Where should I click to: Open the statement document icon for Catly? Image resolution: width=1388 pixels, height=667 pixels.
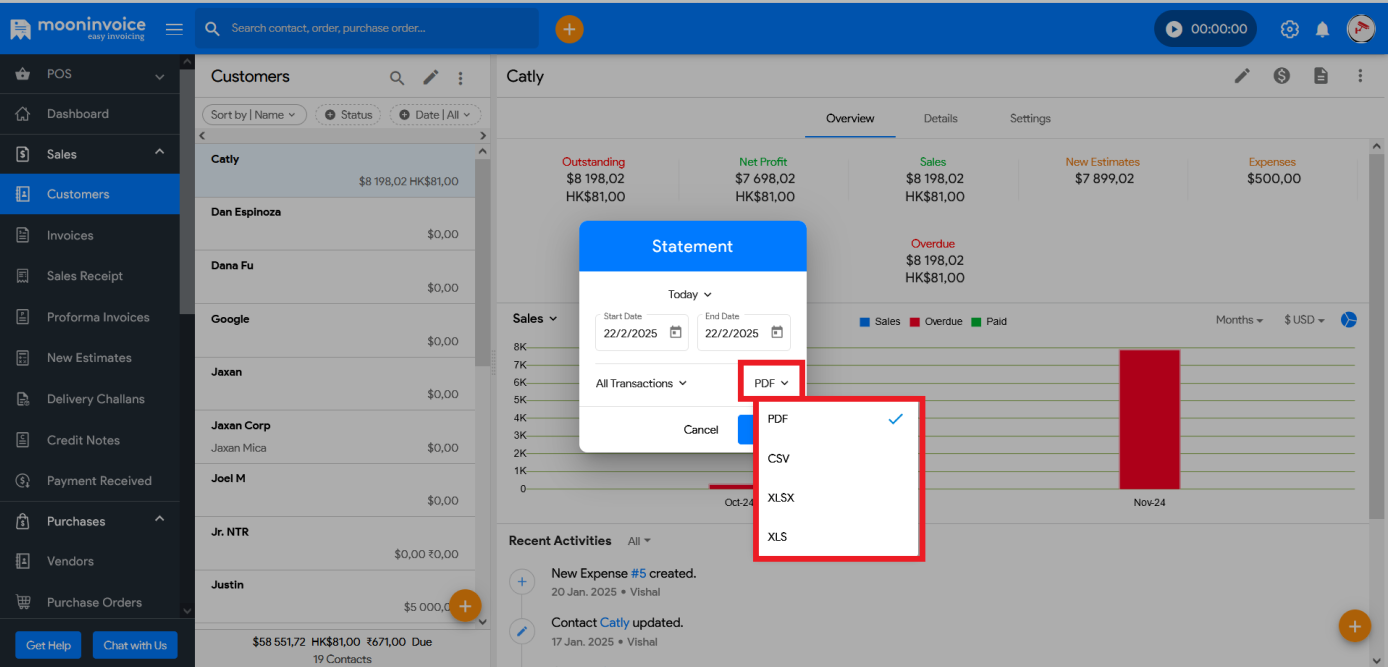pyautogui.click(x=1321, y=76)
